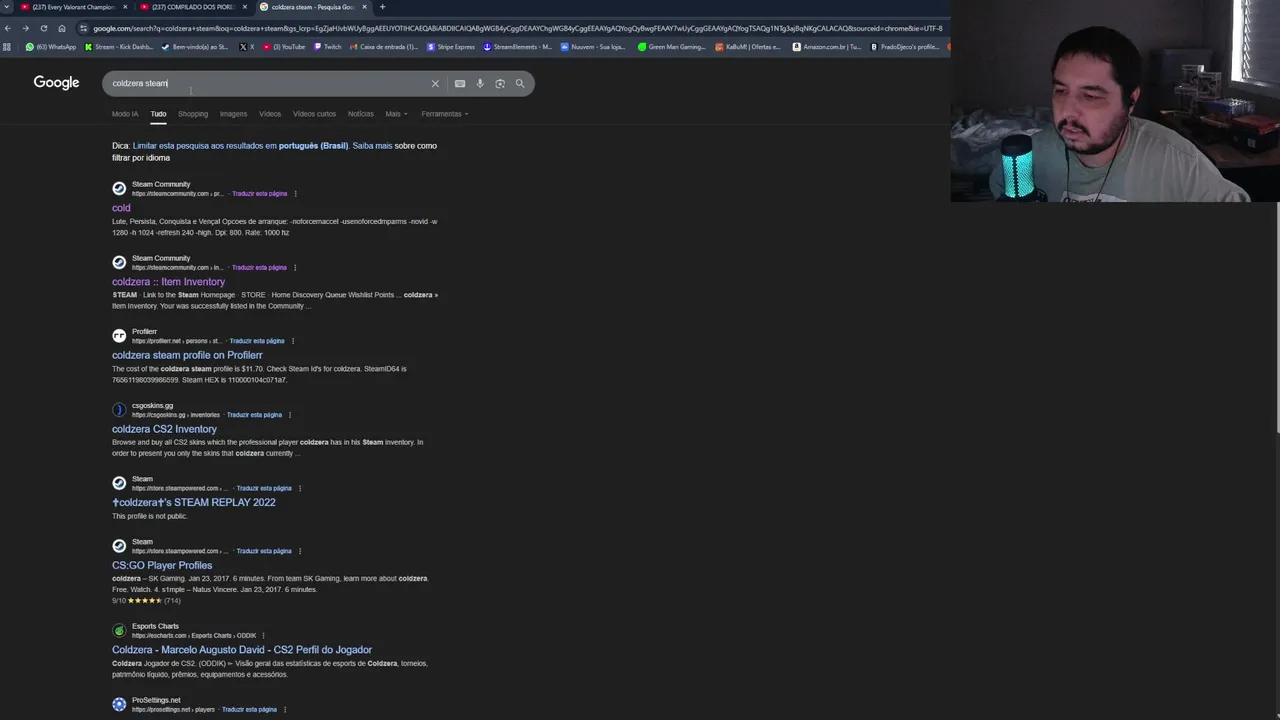The image size is (1280, 720).
Task: Open more options for CS:GO Player Profiles result
Action: [x=300, y=551]
